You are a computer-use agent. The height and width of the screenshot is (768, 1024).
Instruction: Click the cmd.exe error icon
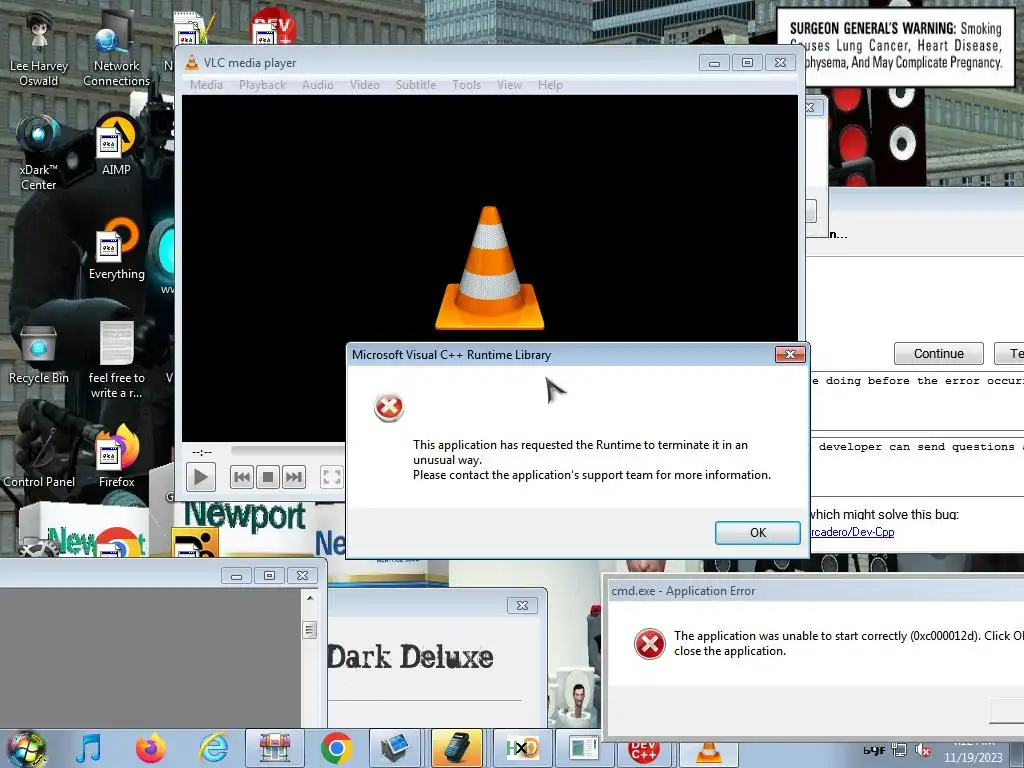click(650, 644)
